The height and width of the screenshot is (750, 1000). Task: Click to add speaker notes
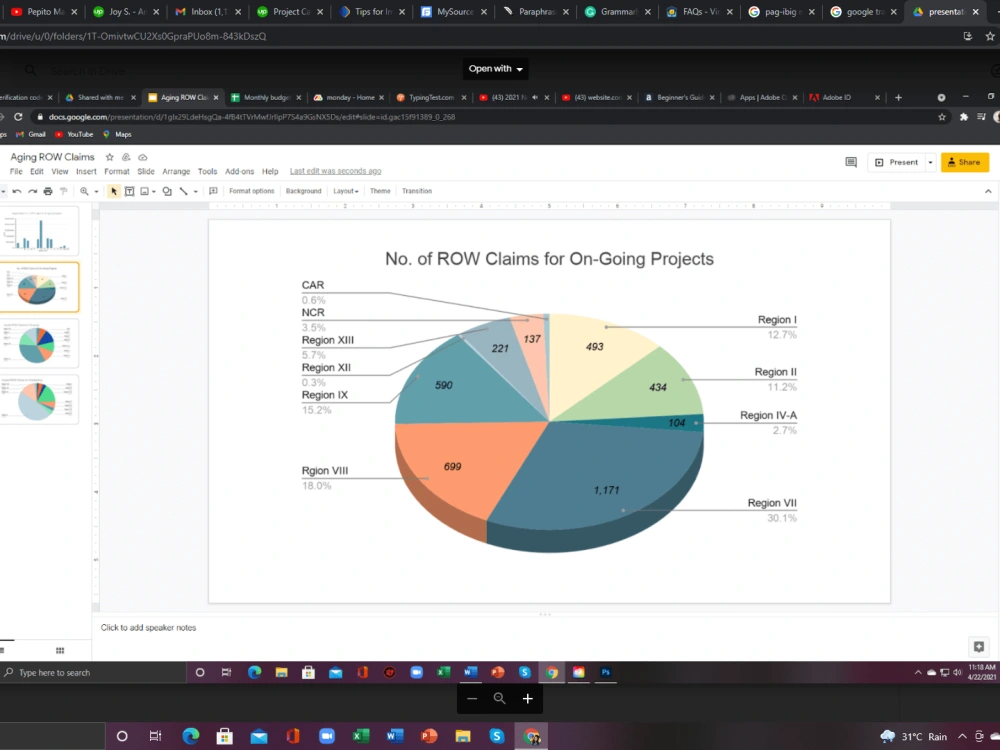pyautogui.click(x=149, y=628)
